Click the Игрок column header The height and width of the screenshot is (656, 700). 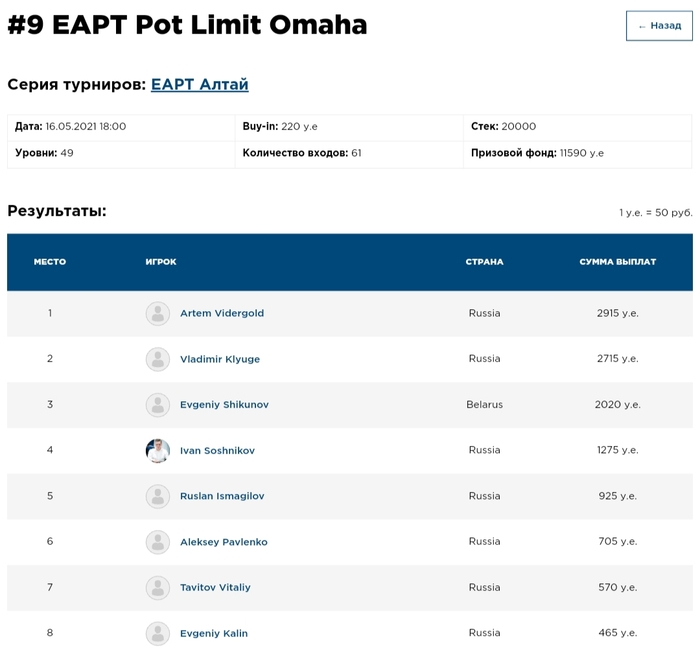point(161,262)
